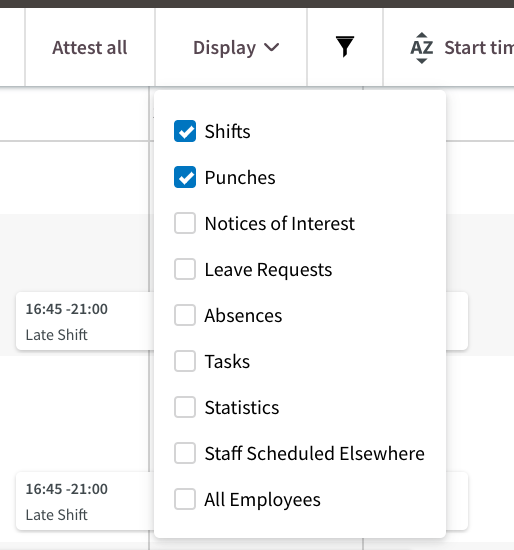Tick the All Employees checkbox
The width and height of the screenshot is (514, 550).
(185, 499)
